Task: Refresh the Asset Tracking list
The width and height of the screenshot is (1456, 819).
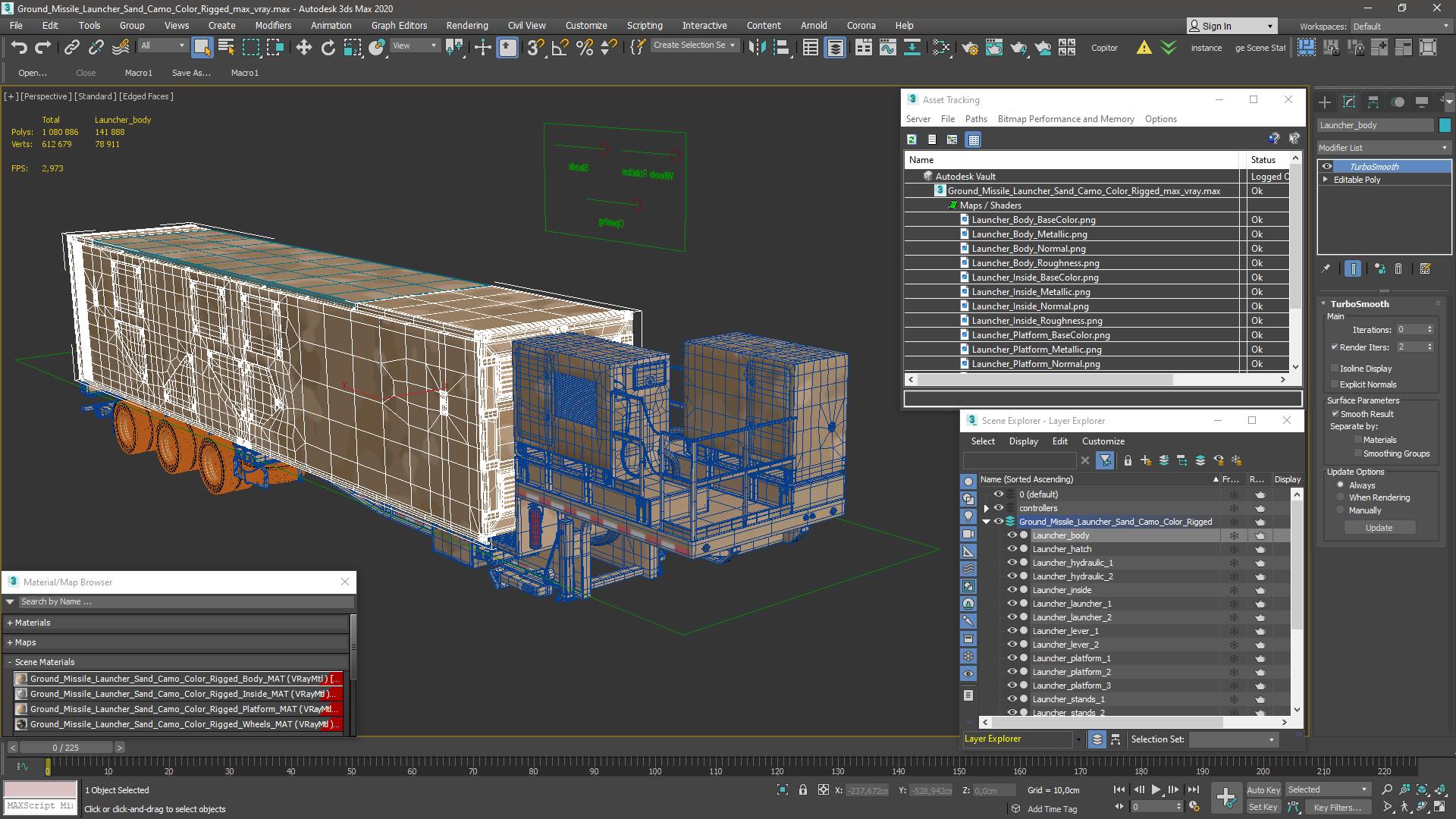Action: tap(912, 140)
